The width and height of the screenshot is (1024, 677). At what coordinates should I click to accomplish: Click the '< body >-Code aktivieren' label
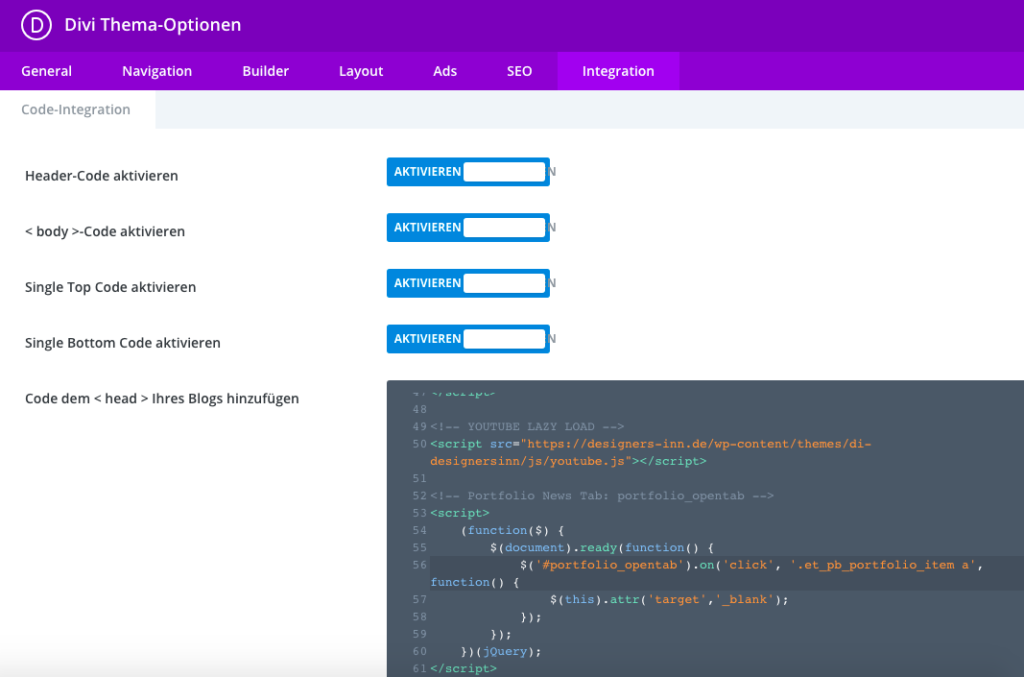point(104,231)
